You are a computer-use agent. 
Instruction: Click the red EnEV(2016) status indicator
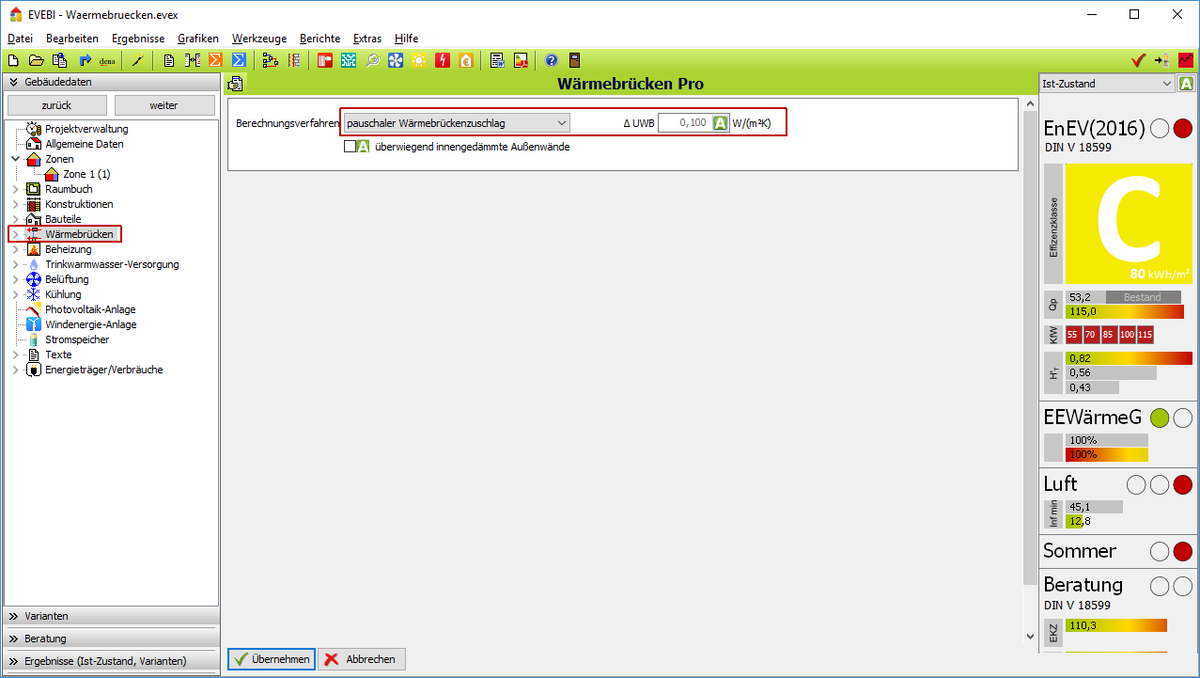pyautogui.click(x=1182, y=128)
